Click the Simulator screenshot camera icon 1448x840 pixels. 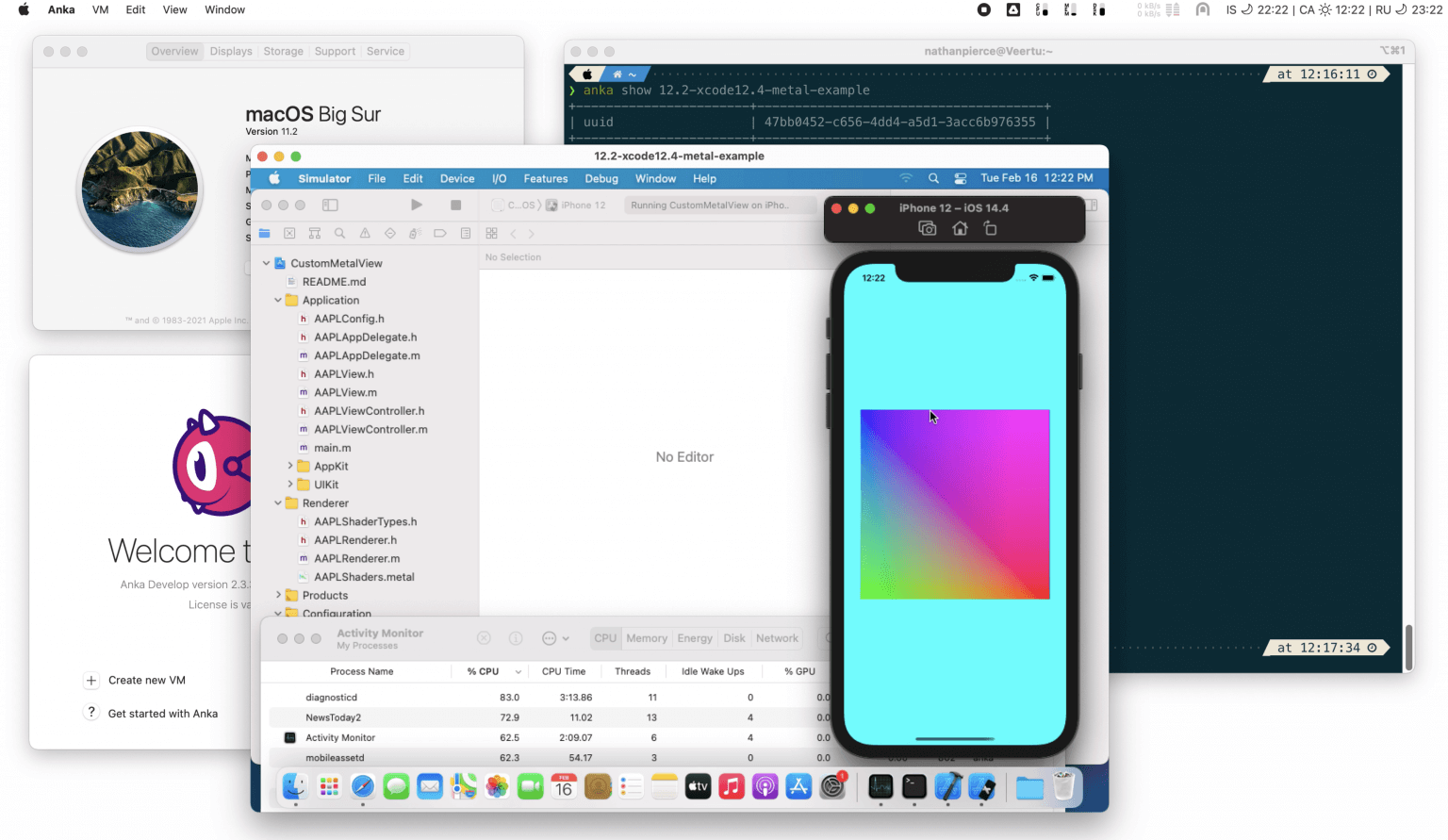(x=928, y=229)
